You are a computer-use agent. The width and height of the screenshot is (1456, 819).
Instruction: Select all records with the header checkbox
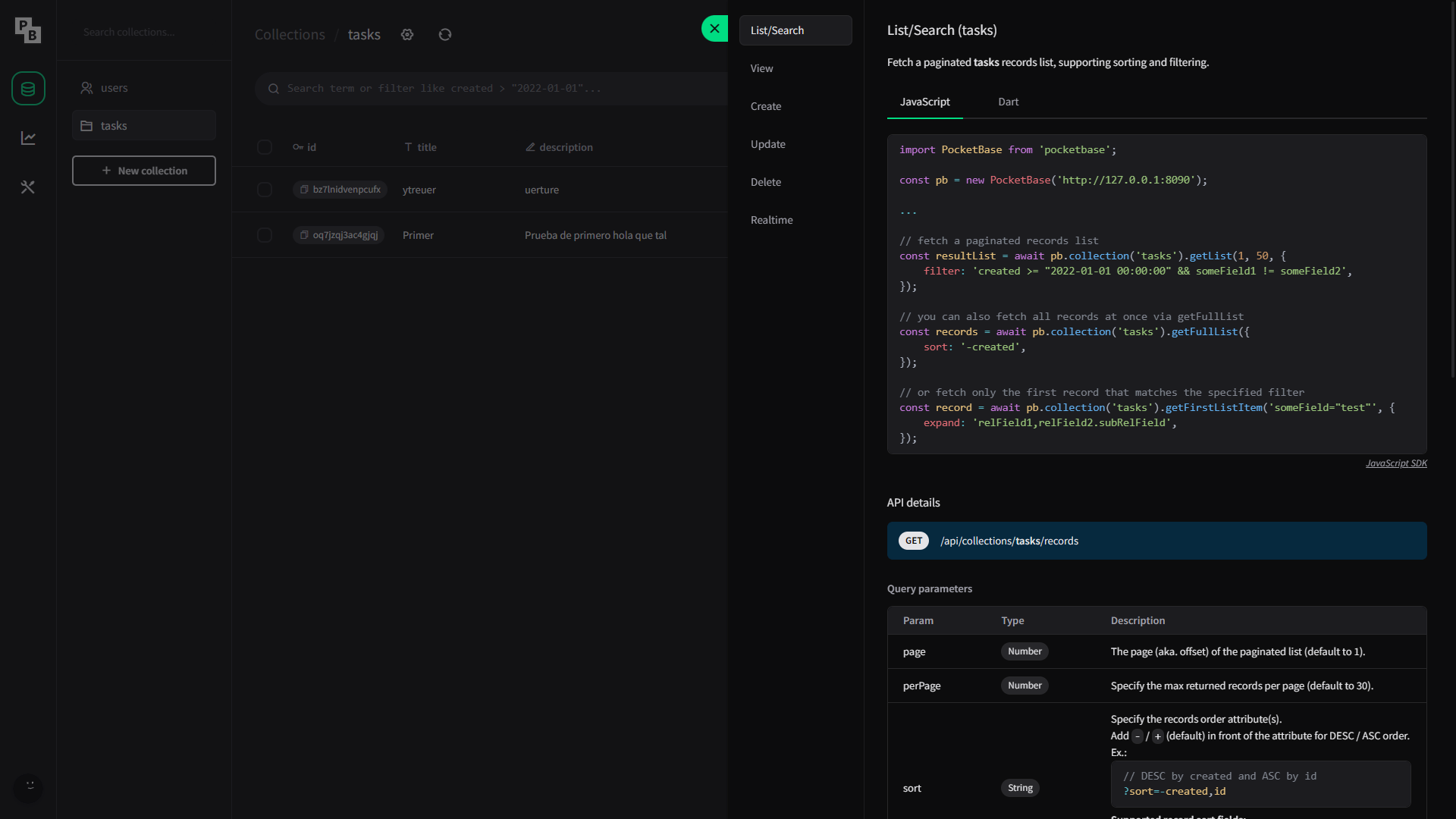[x=264, y=147]
